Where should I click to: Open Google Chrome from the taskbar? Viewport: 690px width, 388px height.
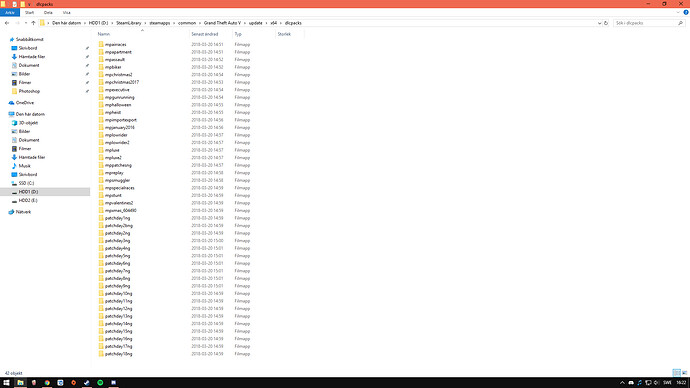tap(47, 383)
